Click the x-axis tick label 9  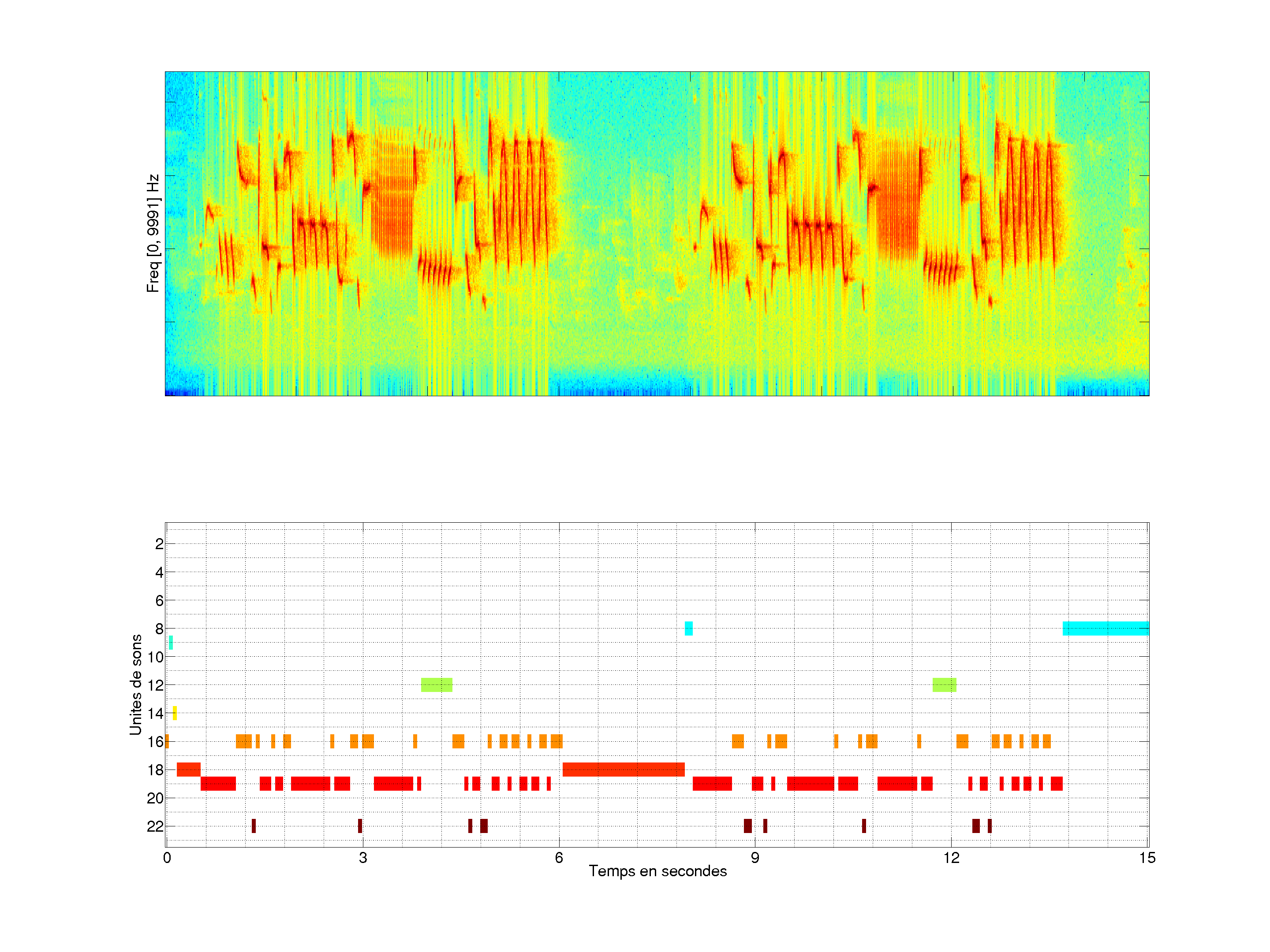coord(755,858)
